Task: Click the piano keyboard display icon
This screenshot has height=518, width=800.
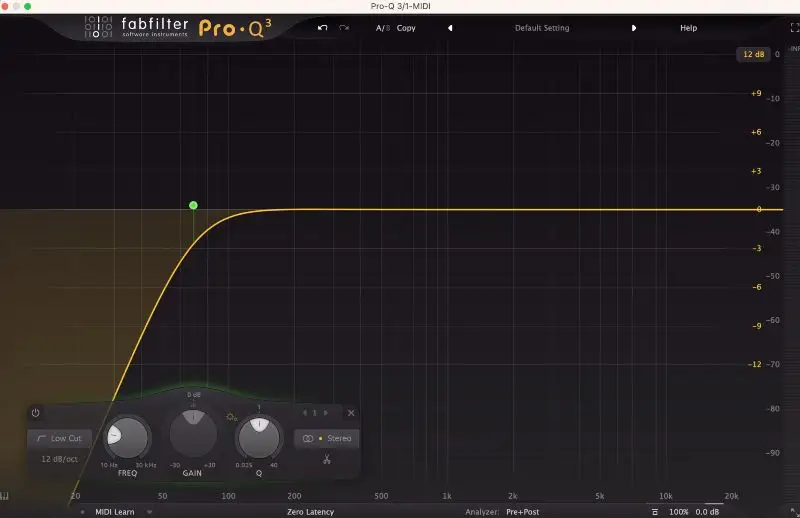Action: (6, 495)
